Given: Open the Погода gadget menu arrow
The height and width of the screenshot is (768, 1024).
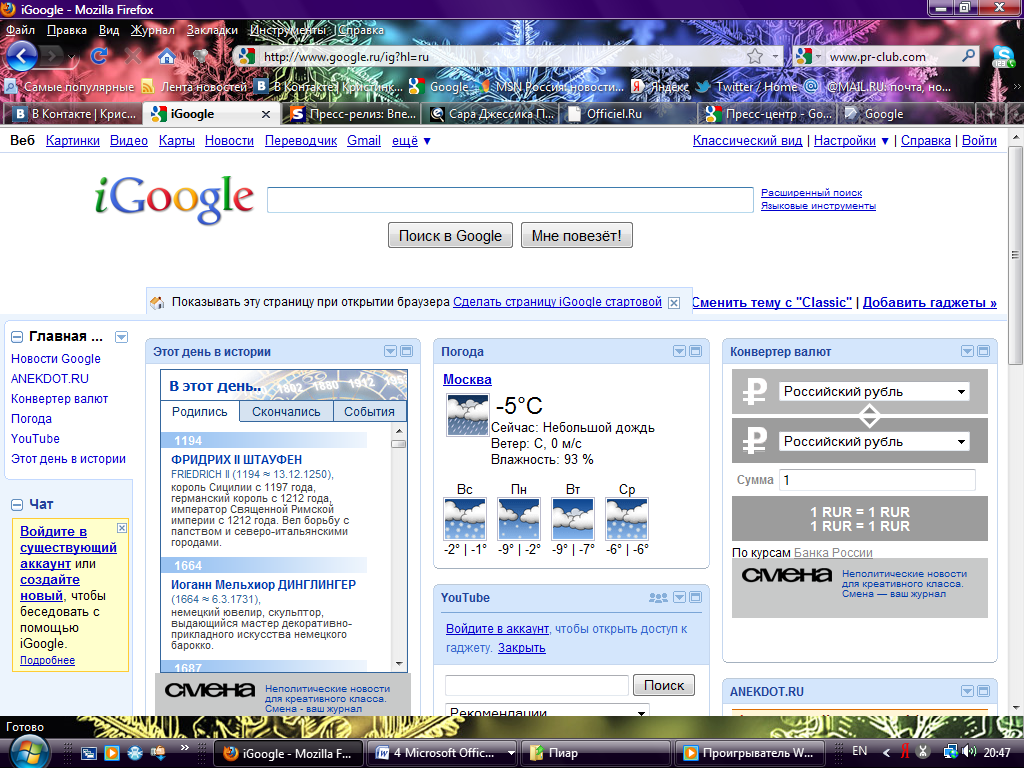Looking at the screenshot, I should click(680, 351).
